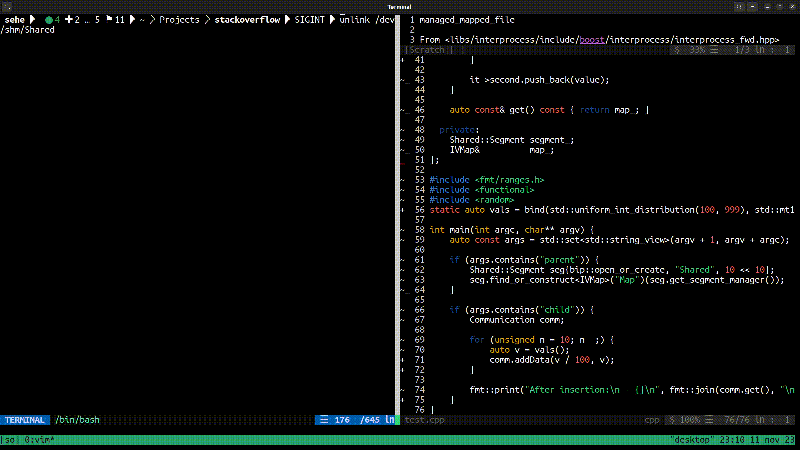Click the 'unlink' command text

coord(355,20)
